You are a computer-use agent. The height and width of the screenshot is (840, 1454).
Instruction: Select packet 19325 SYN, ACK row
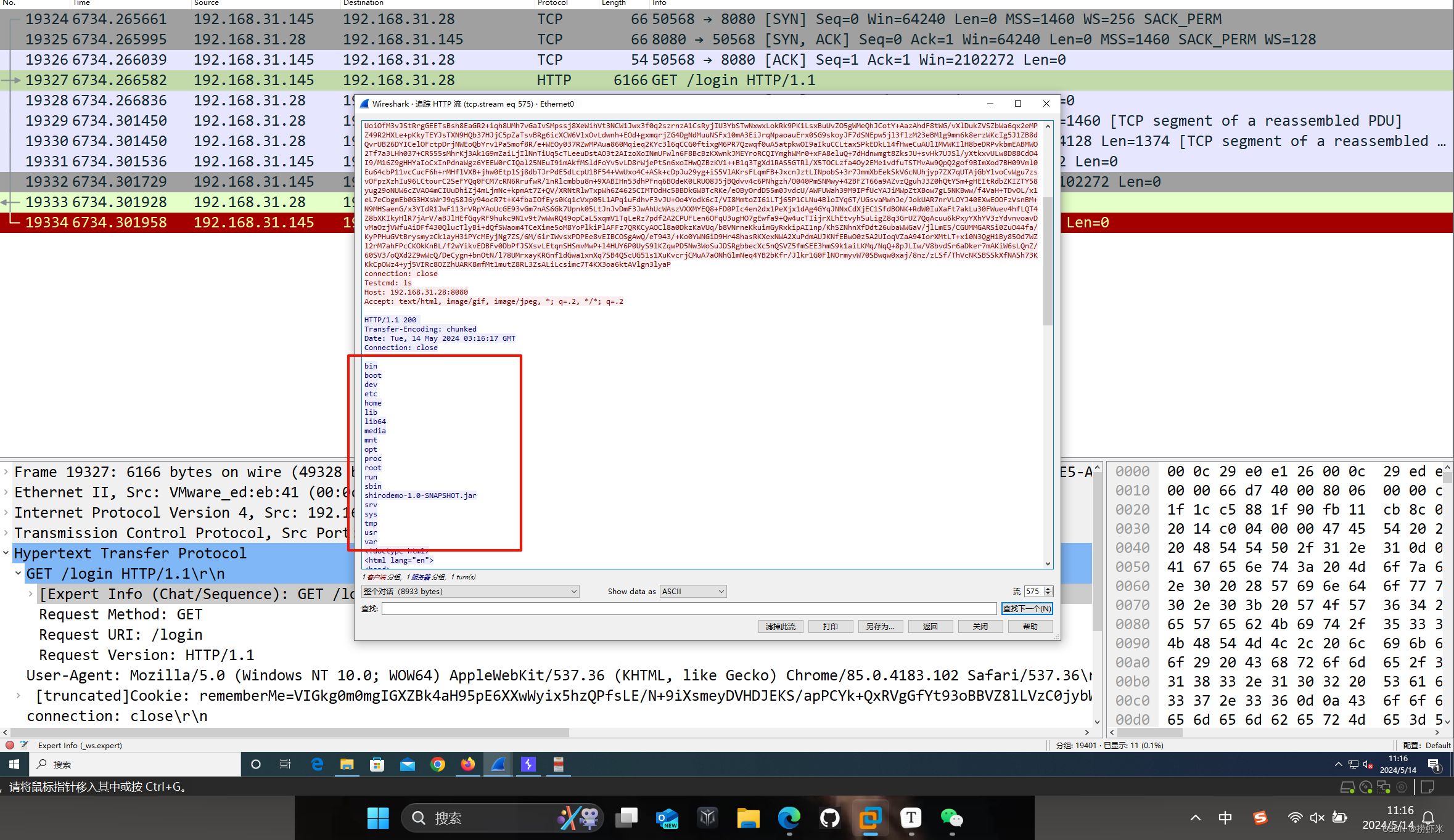click(x=727, y=39)
